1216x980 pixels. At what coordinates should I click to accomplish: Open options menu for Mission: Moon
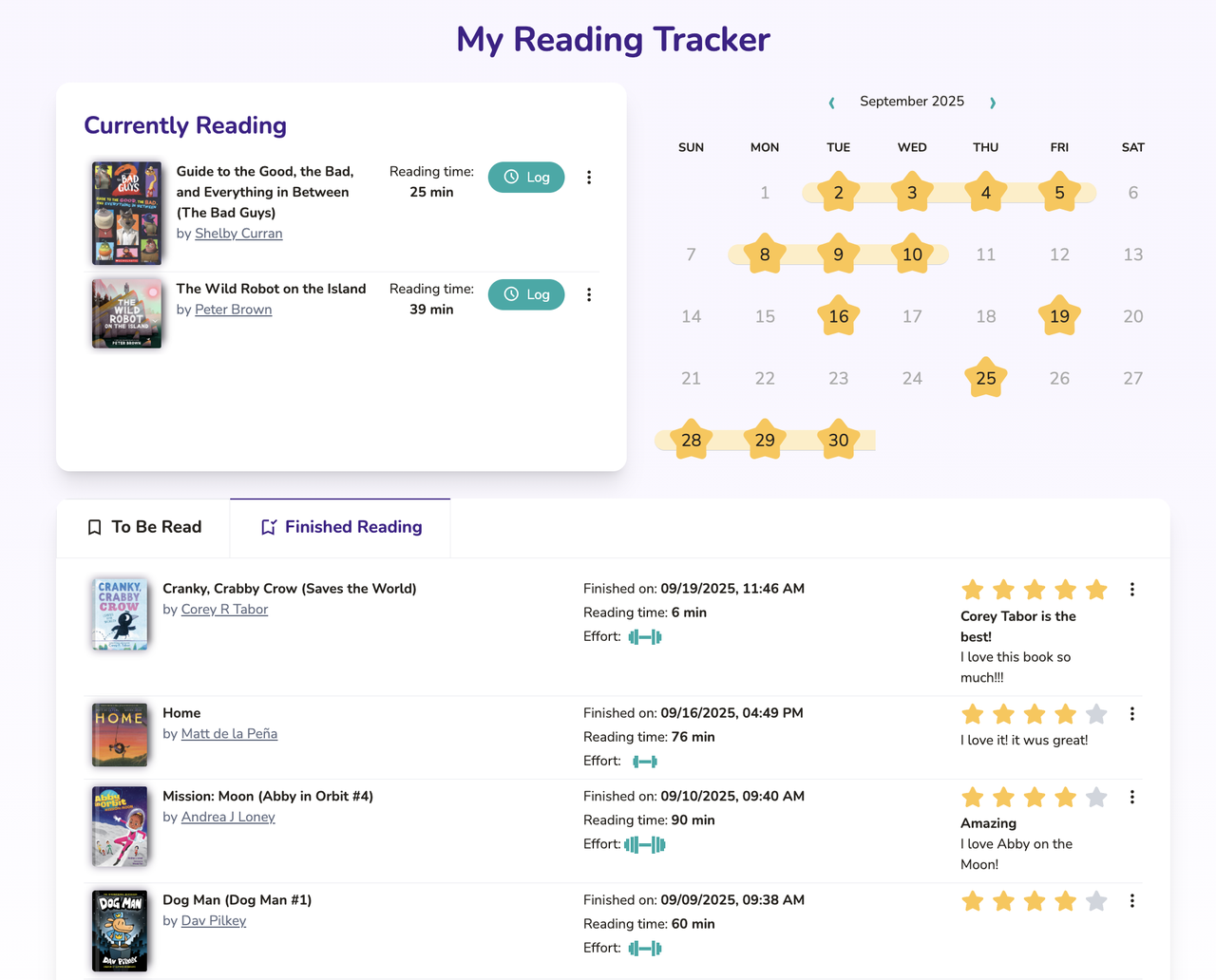click(x=1131, y=798)
